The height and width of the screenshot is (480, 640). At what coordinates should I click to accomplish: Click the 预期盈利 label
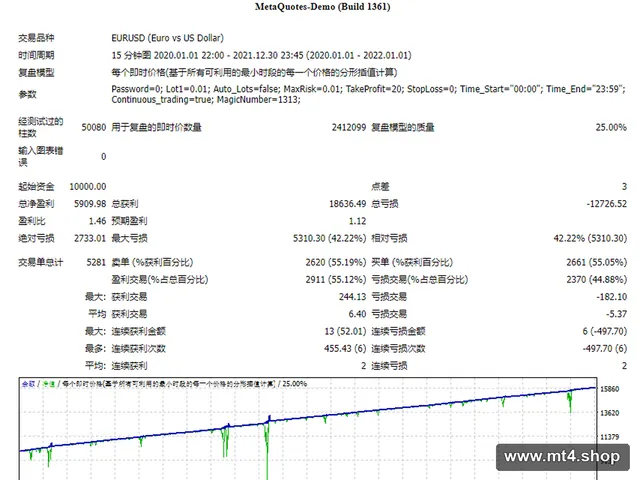(129, 221)
